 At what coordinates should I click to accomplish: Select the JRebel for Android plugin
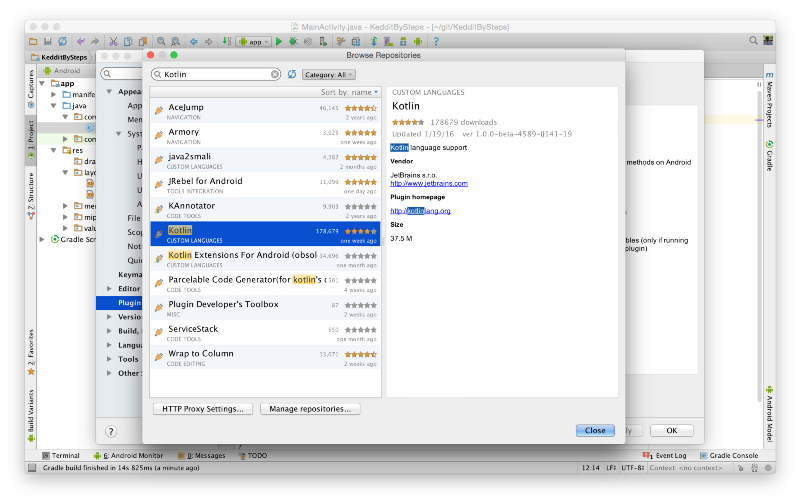265,185
